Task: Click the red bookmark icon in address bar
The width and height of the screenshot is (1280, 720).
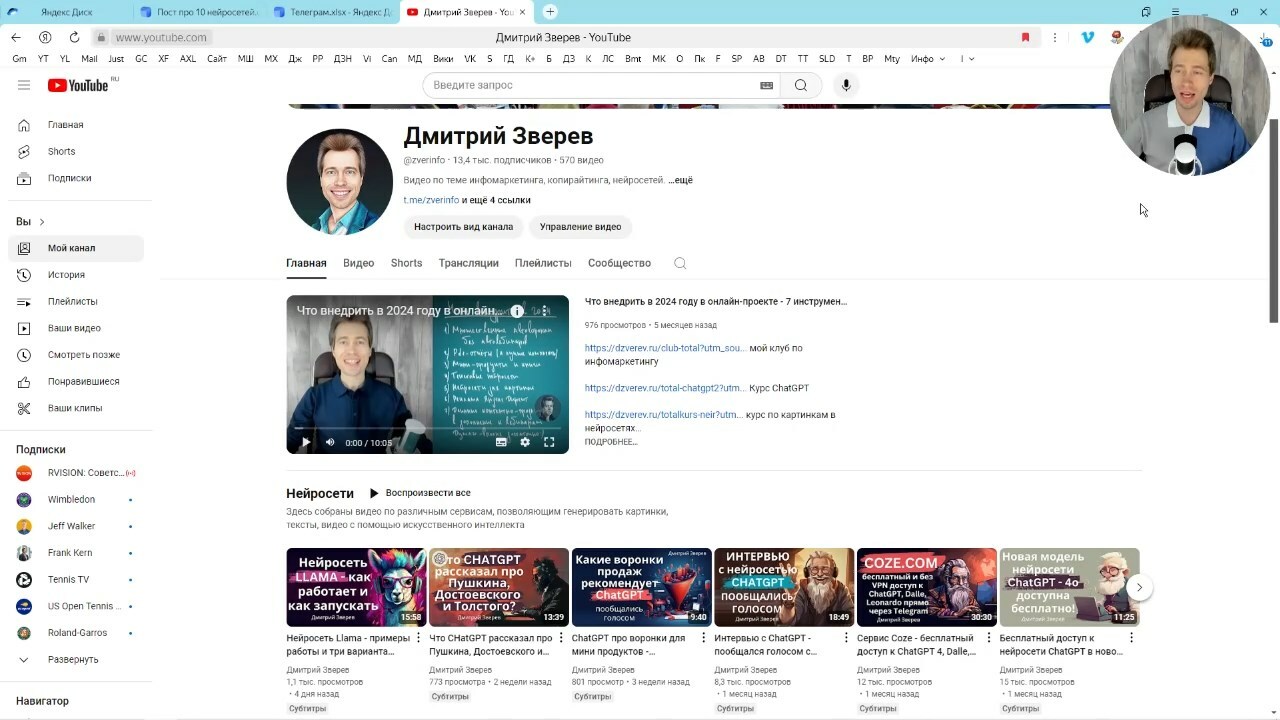Action: point(1025,37)
